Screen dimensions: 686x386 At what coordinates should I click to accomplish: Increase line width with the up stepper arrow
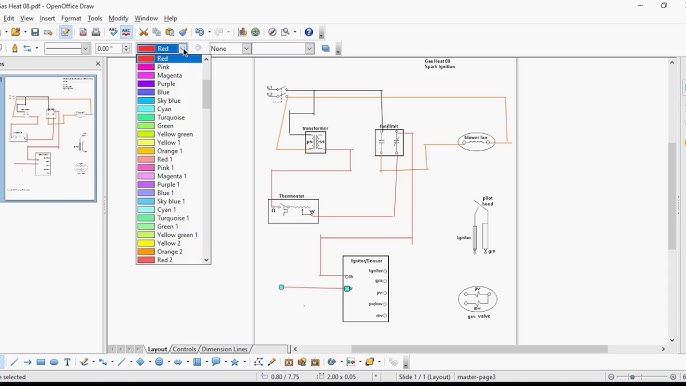126,46
